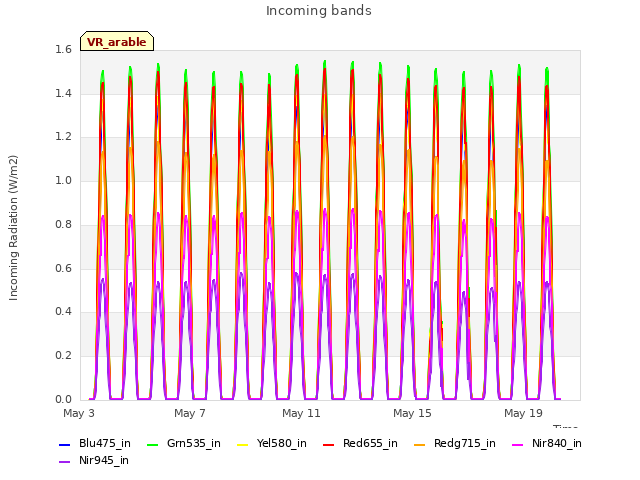Image resolution: width=640 pixels, height=480 pixels.
Task: Click the Blu475_in legend label
Action: pyautogui.click(x=104, y=443)
